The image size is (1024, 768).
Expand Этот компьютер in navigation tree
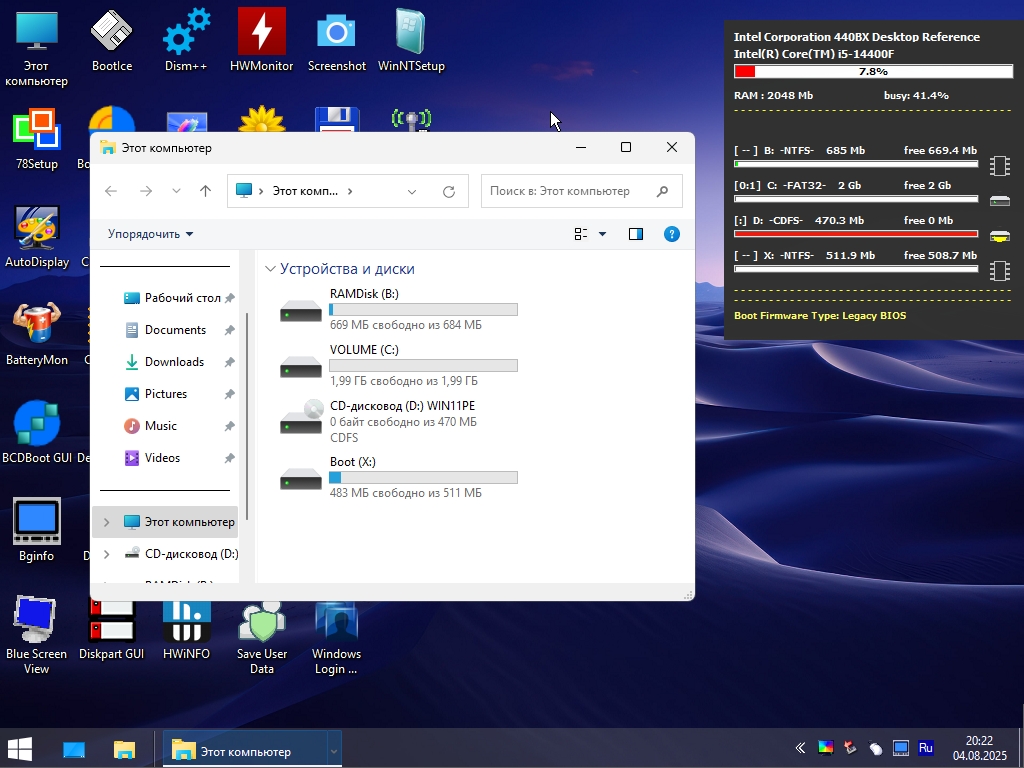point(106,522)
